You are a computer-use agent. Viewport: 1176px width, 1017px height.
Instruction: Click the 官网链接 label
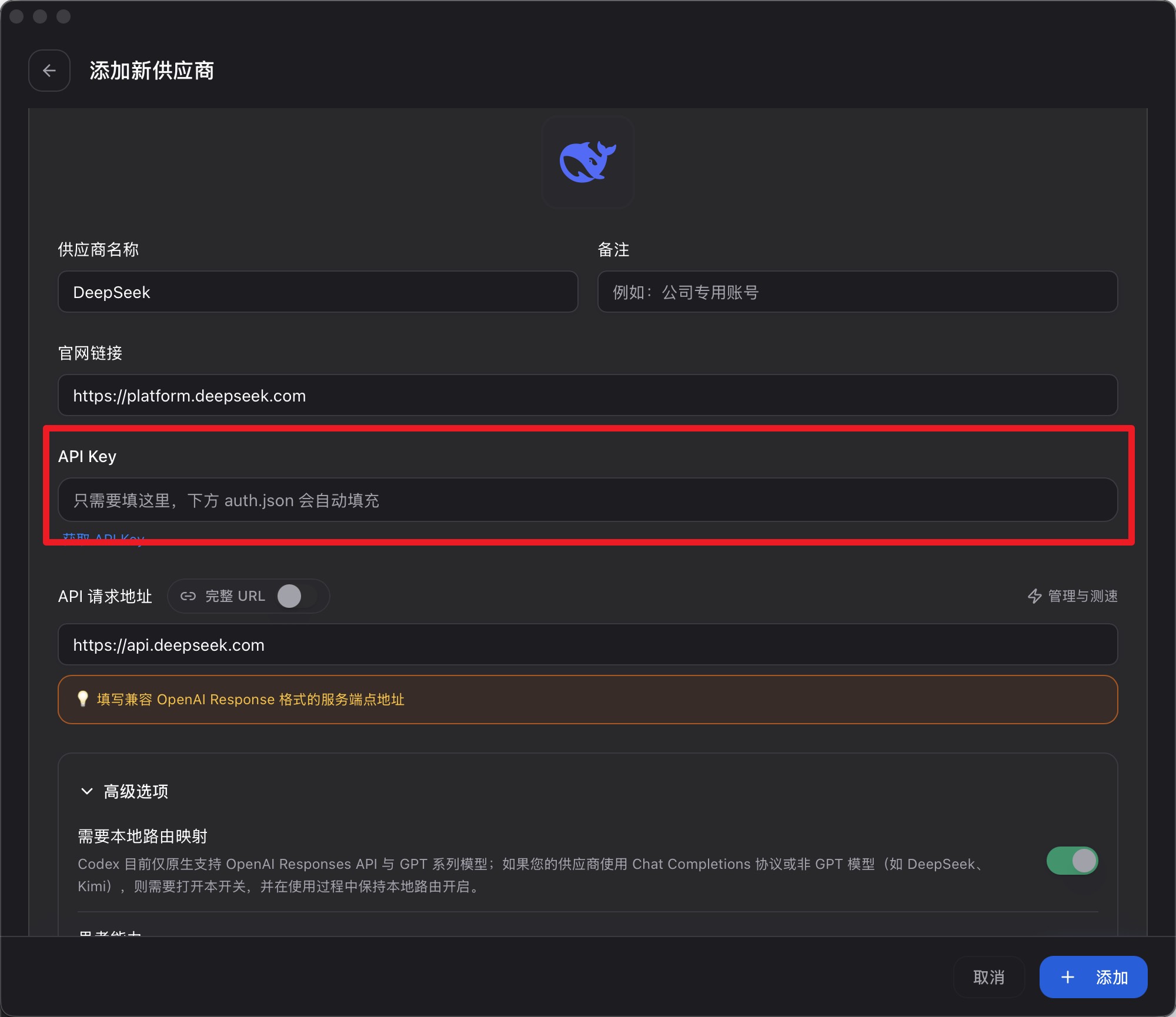point(90,353)
